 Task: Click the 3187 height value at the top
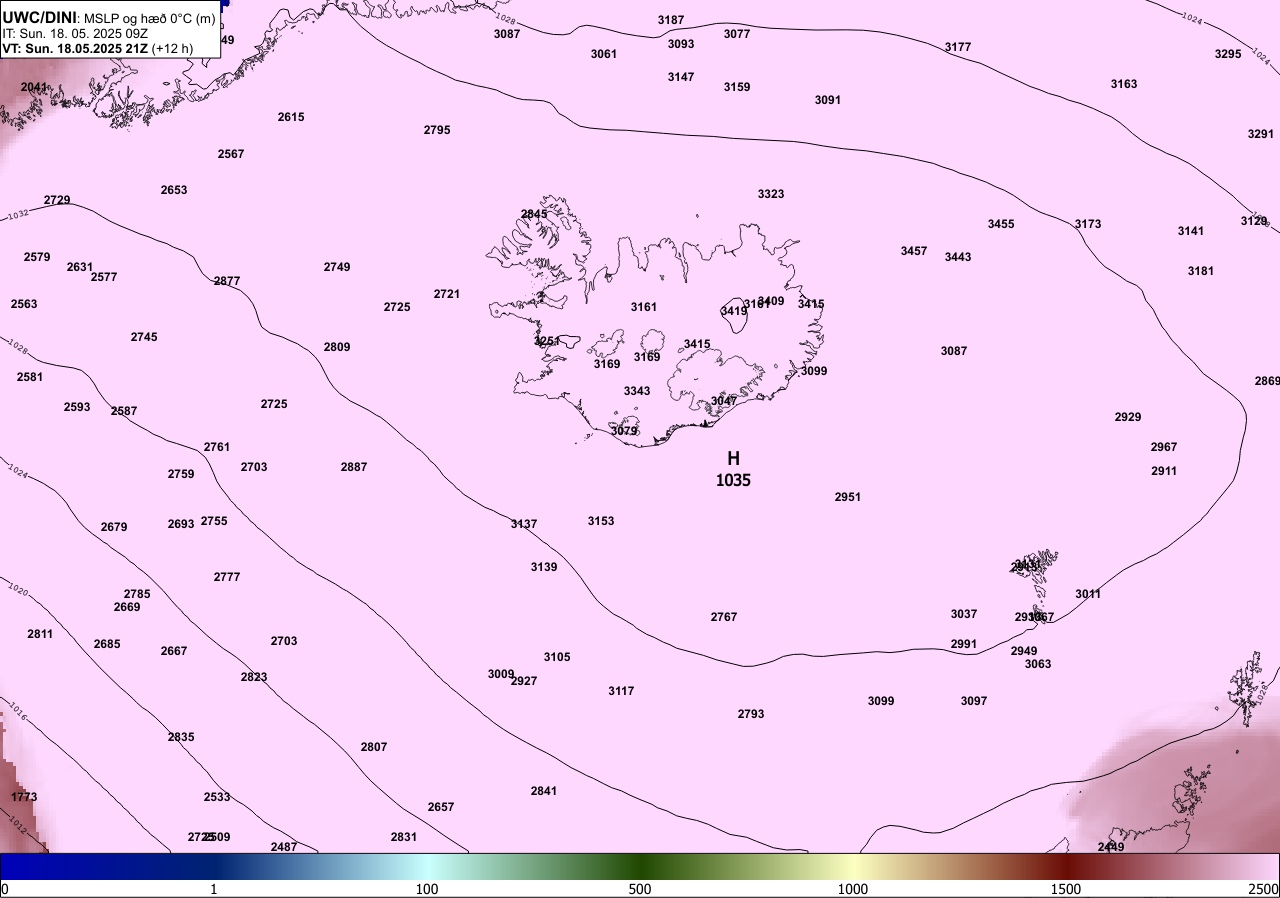[671, 20]
